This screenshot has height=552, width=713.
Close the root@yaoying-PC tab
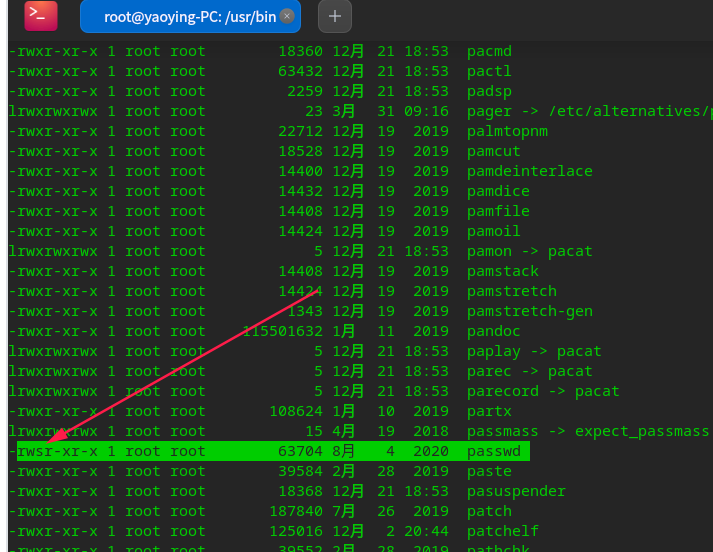pyautogui.click(x=286, y=16)
